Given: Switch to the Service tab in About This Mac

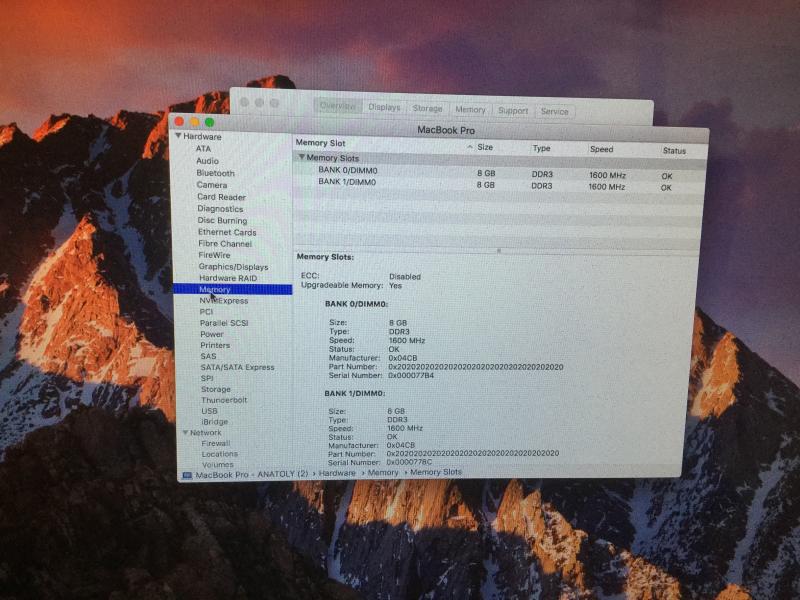Looking at the screenshot, I should tap(555, 111).
